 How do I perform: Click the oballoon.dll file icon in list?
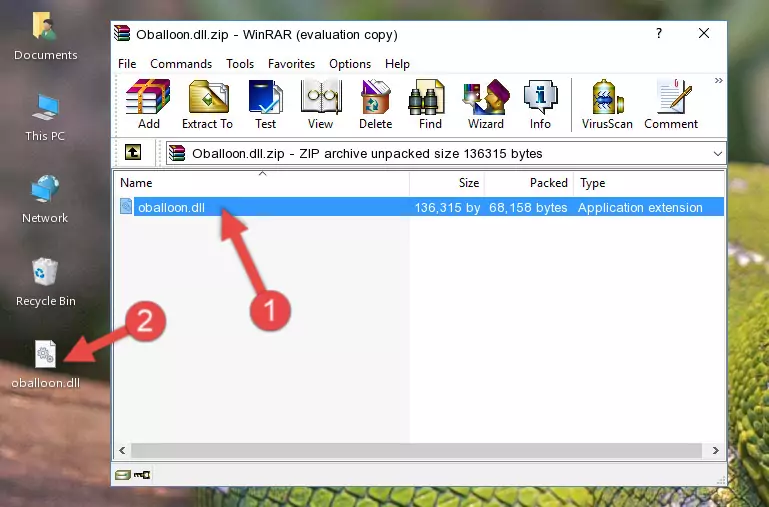click(126, 206)
